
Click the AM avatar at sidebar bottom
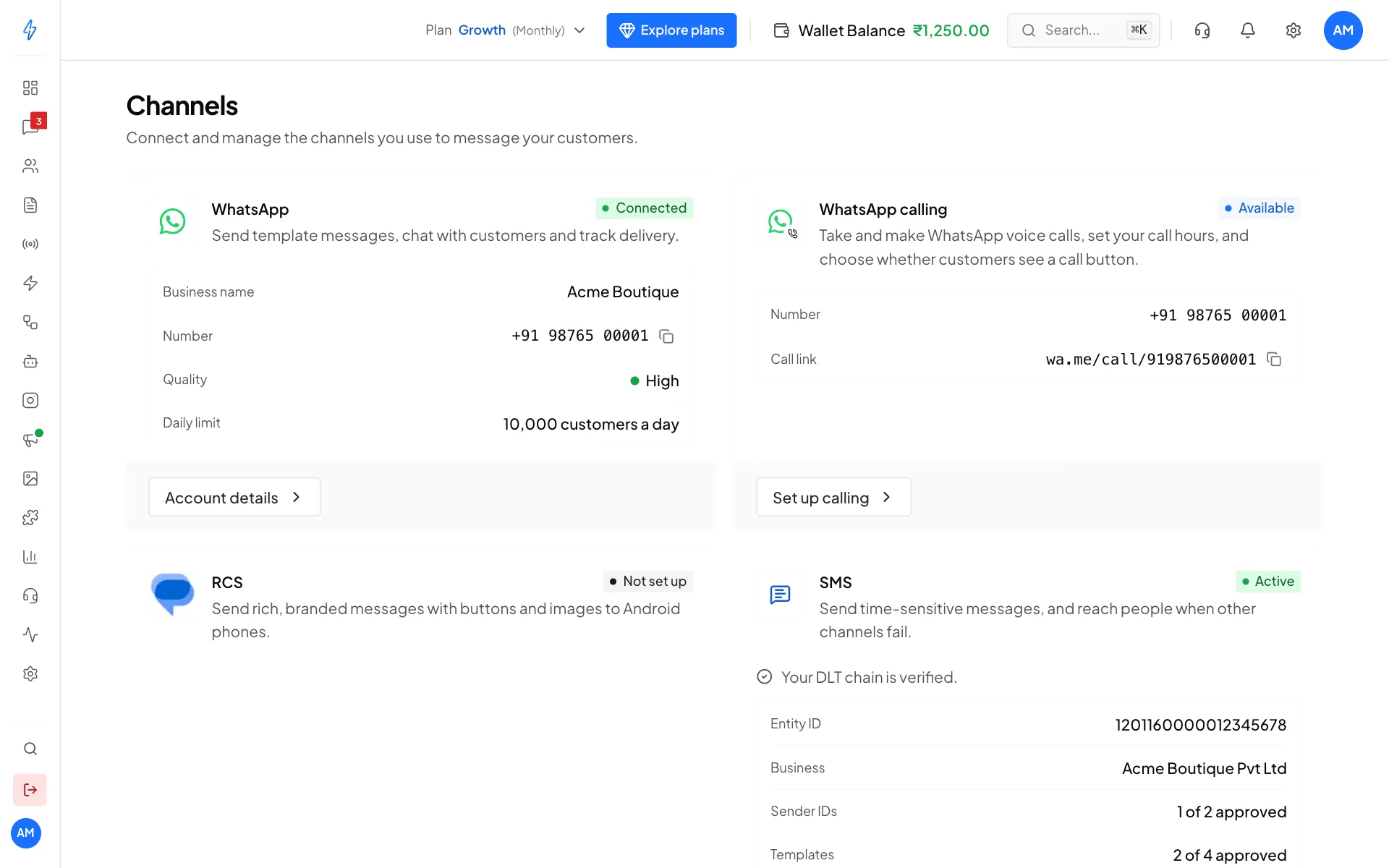pyautogui.click(x=26, y=833)
